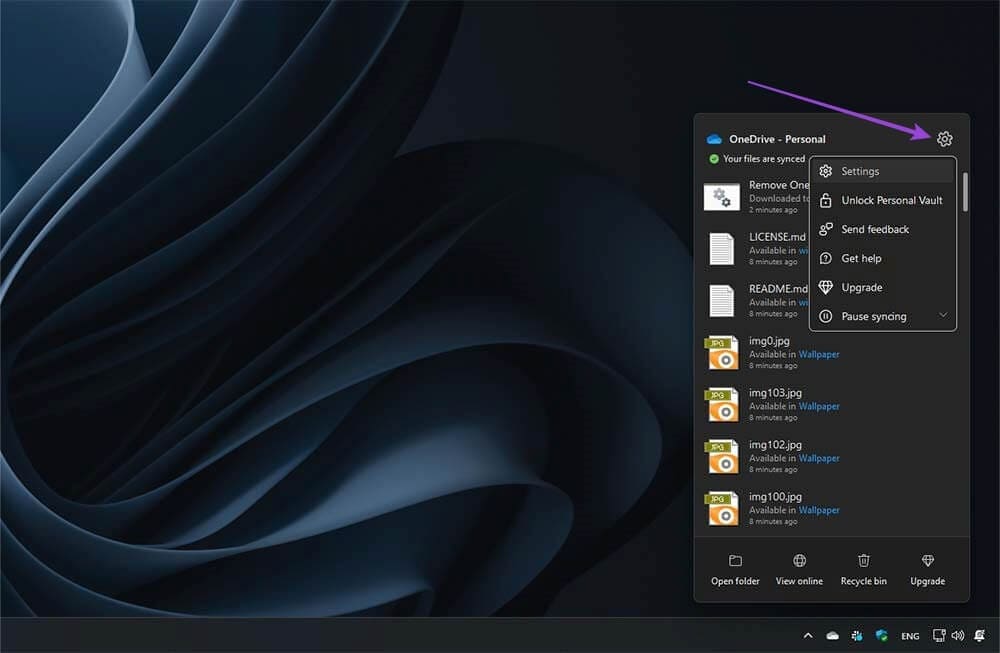Click the ENG language indicator on the taskbar
Image resolution: width=1000 pixels, height=653 pixels.
pos(910,636)
